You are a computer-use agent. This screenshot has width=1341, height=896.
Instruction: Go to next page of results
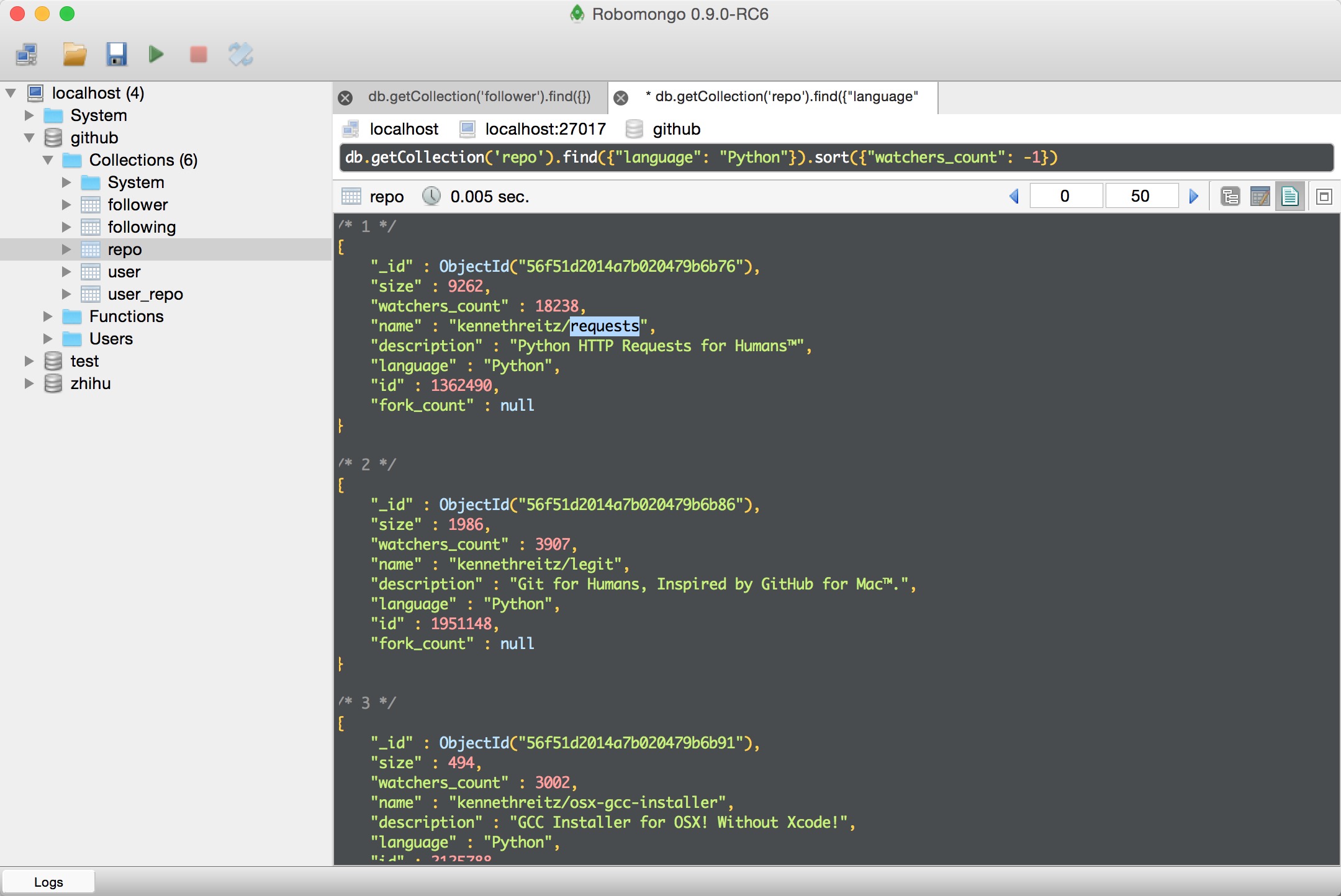[1193, 197]
